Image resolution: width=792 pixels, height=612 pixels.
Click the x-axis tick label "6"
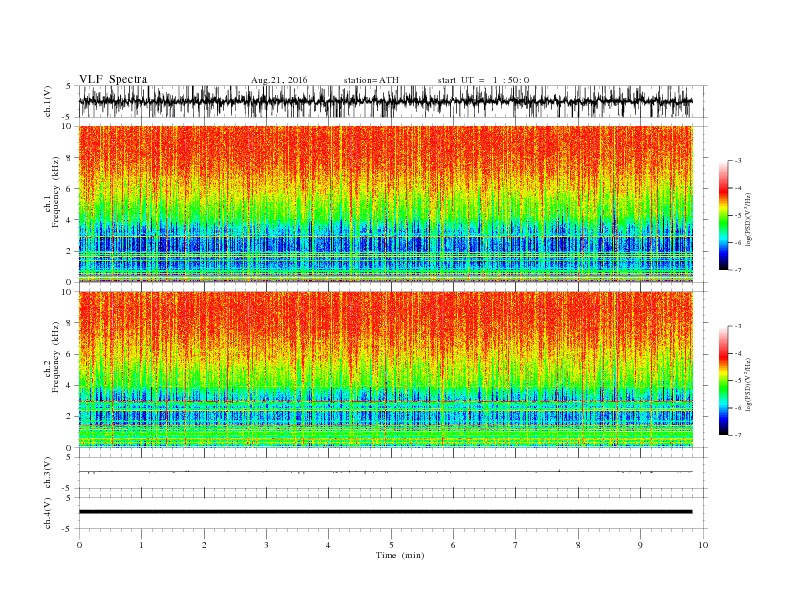453,545
